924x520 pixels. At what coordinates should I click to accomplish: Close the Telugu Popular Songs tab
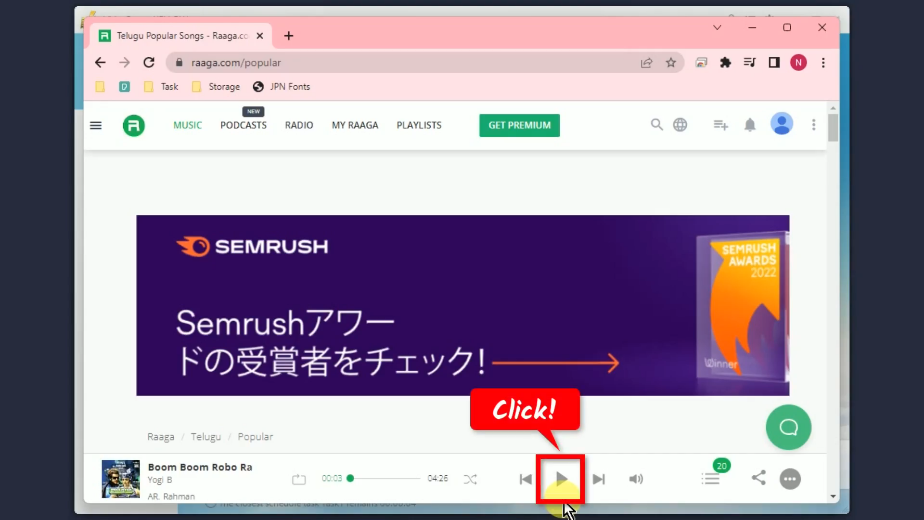(260, 36)
